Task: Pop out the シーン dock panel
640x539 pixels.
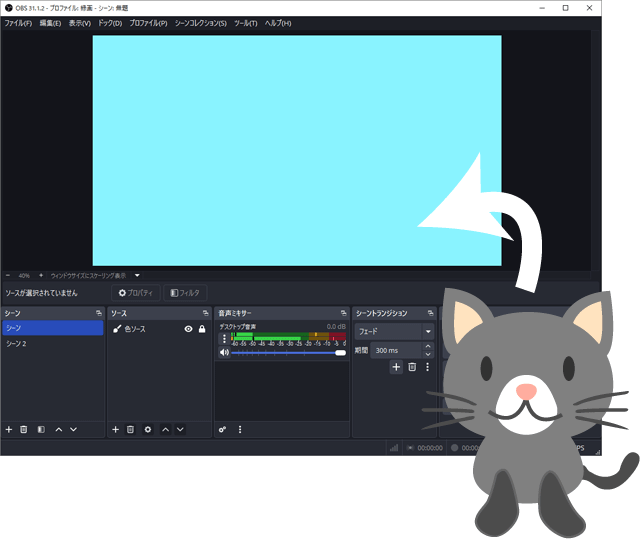Action: (99, 313)
